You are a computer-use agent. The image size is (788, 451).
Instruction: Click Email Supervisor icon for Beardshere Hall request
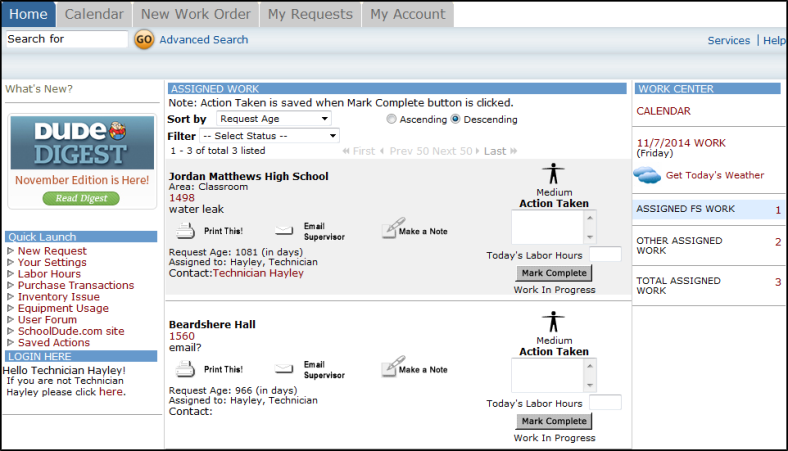pos(285,369)
